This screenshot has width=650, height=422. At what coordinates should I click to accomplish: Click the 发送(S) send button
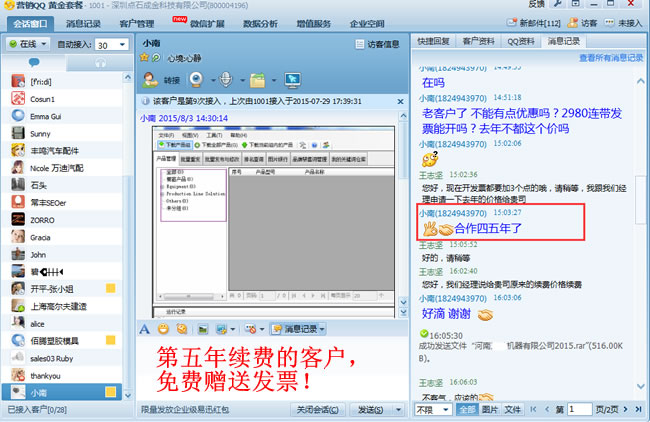tap(370, 410)
